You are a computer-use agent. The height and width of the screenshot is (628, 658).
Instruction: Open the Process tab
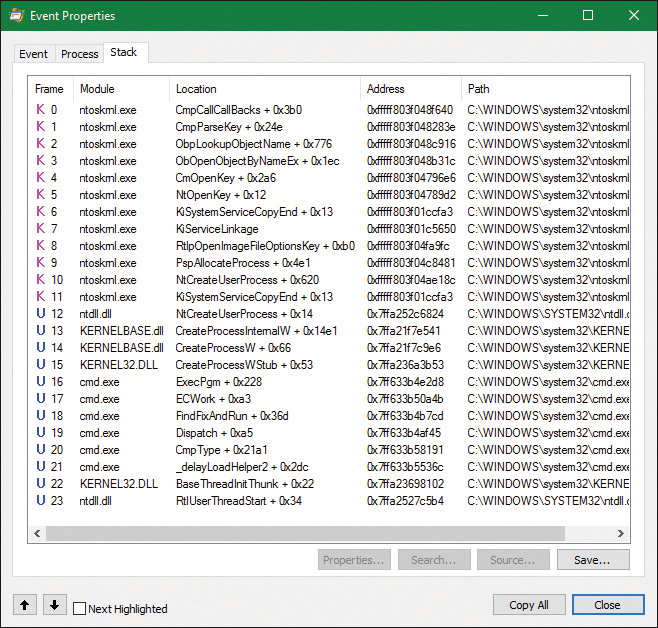click(79, 54)
